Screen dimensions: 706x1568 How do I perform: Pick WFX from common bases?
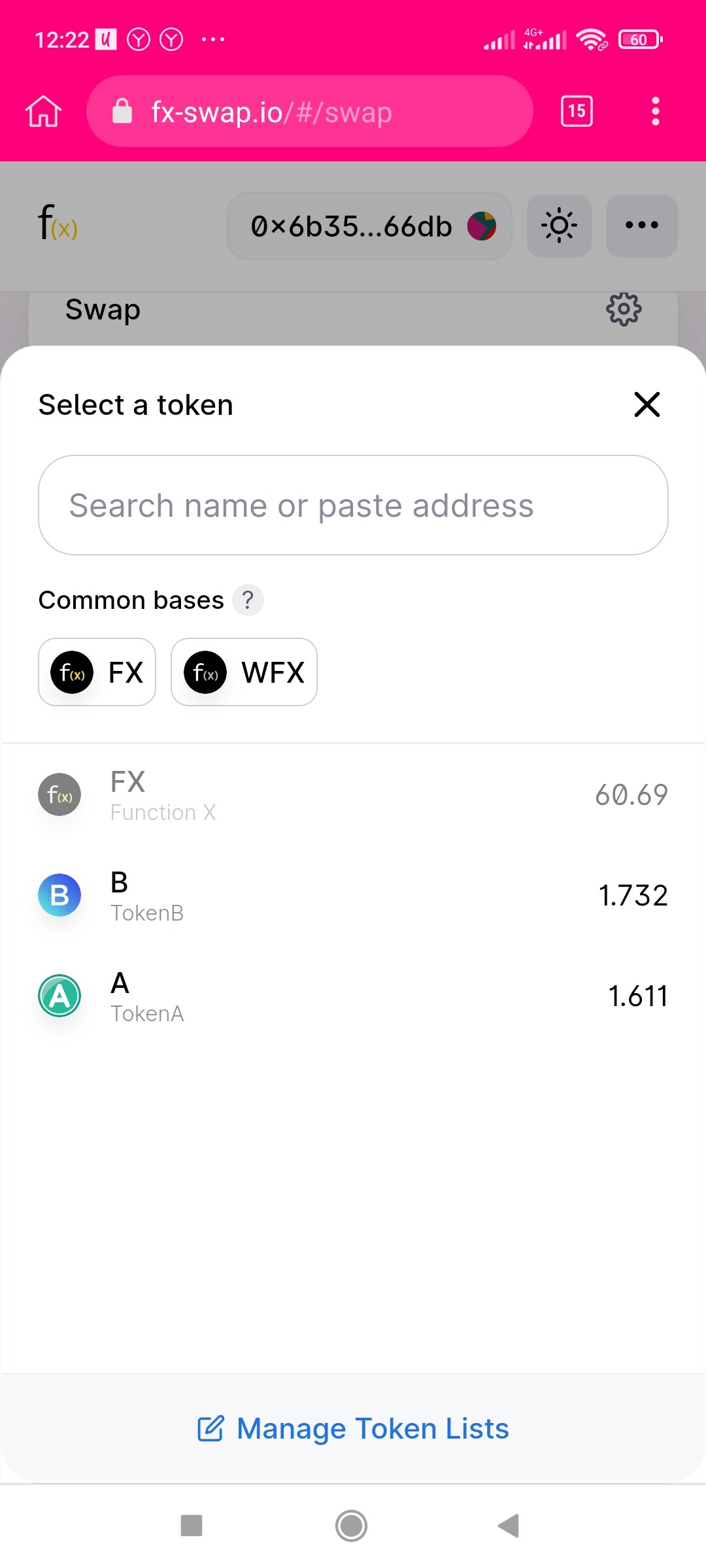tap(244, 672)
